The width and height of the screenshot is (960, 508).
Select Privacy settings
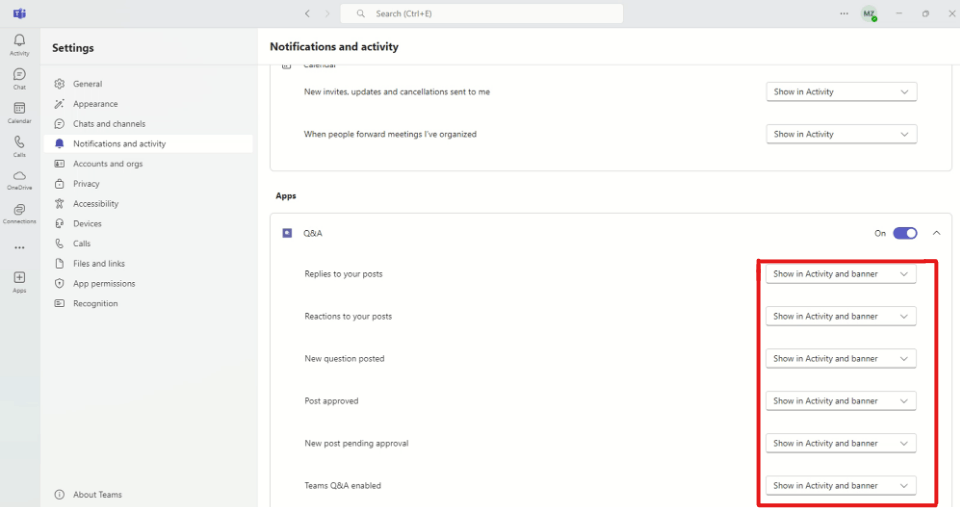148,184
